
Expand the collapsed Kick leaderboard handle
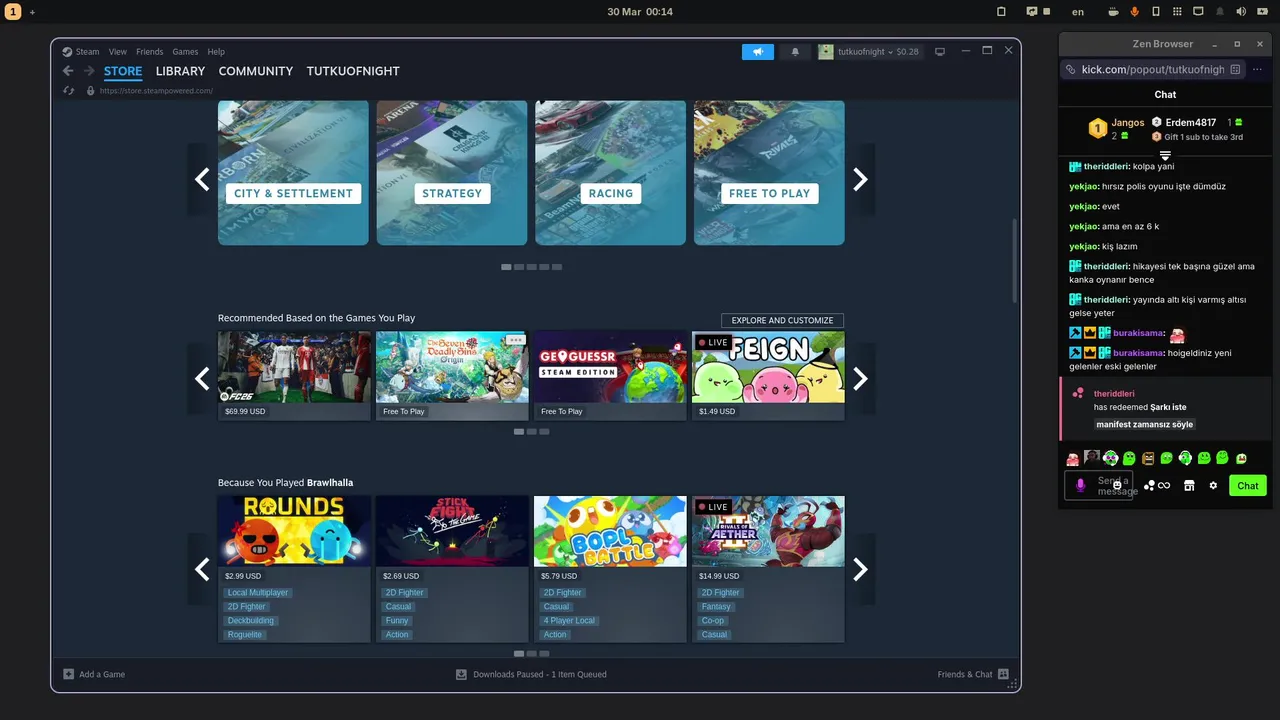click(1165, 155)
